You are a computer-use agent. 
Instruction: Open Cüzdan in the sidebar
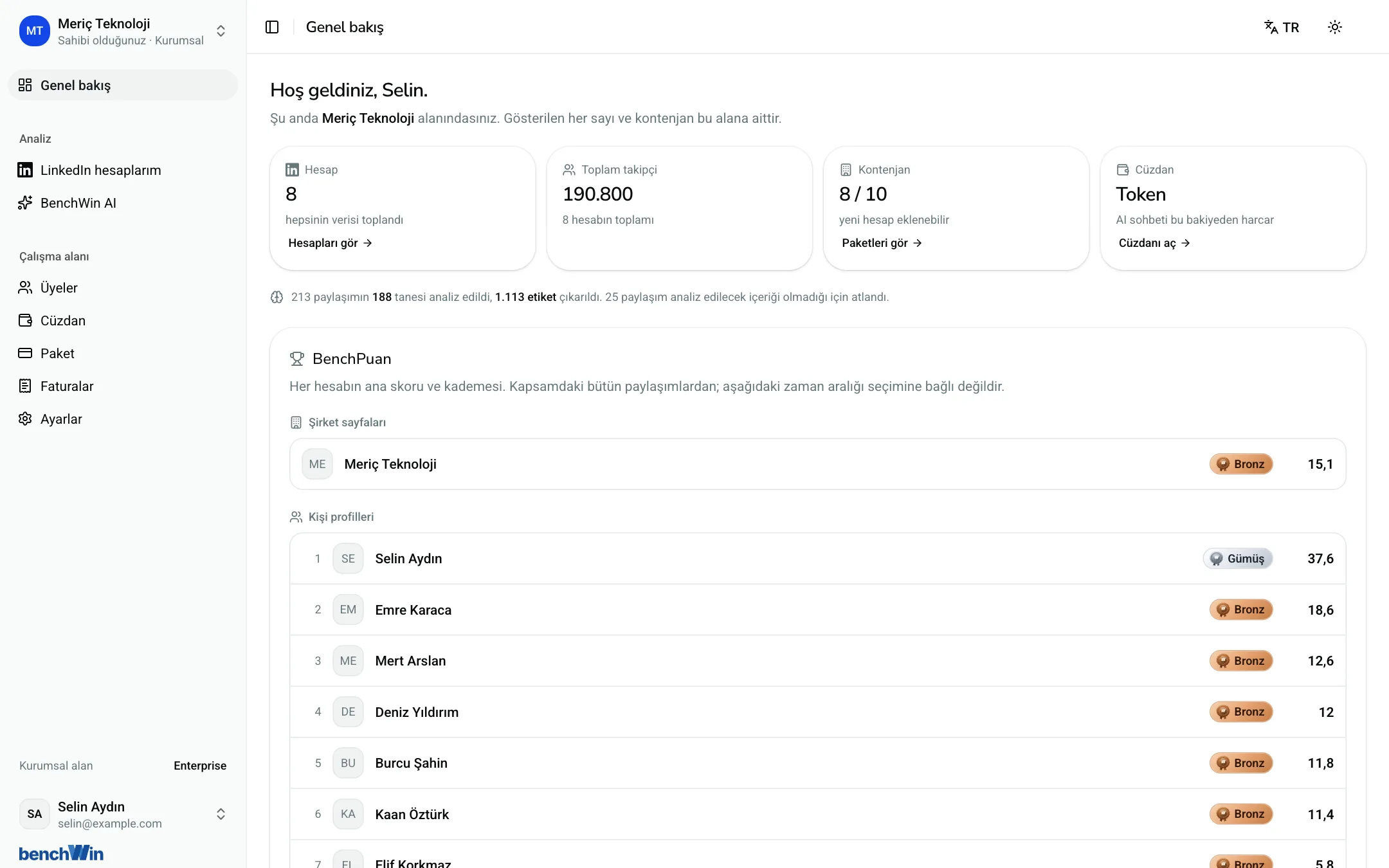(123, 320)
